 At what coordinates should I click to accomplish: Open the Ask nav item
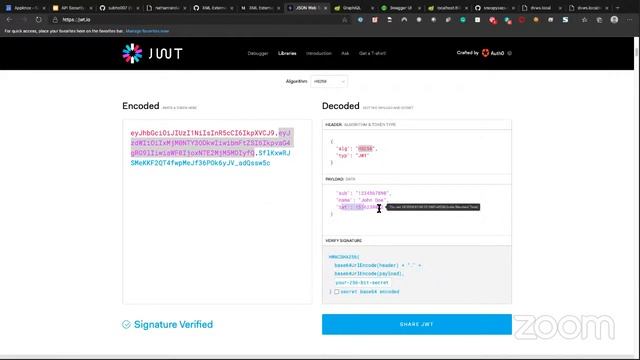345,53
